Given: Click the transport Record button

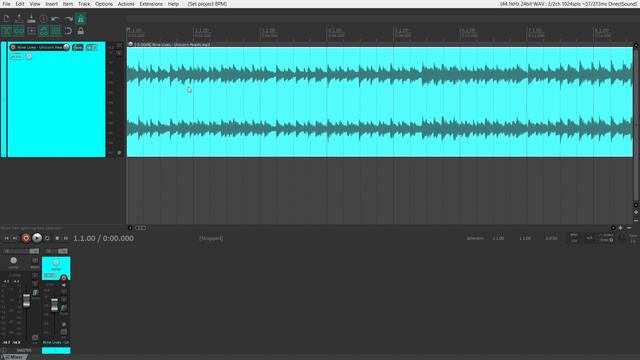Looking at the screenshot, I should point(26,238).
